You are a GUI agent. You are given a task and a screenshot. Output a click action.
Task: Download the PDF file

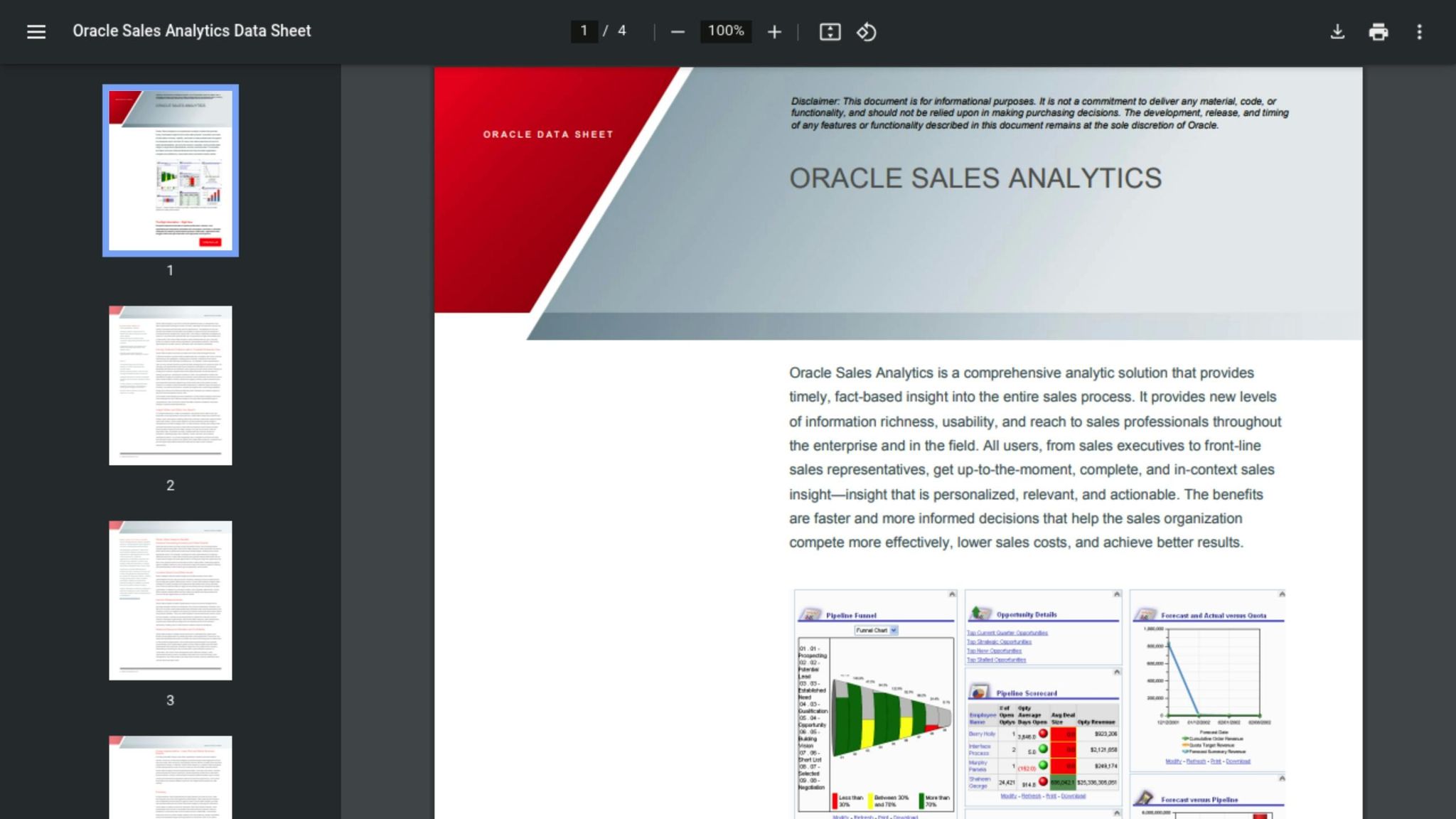click(1337, 32)
